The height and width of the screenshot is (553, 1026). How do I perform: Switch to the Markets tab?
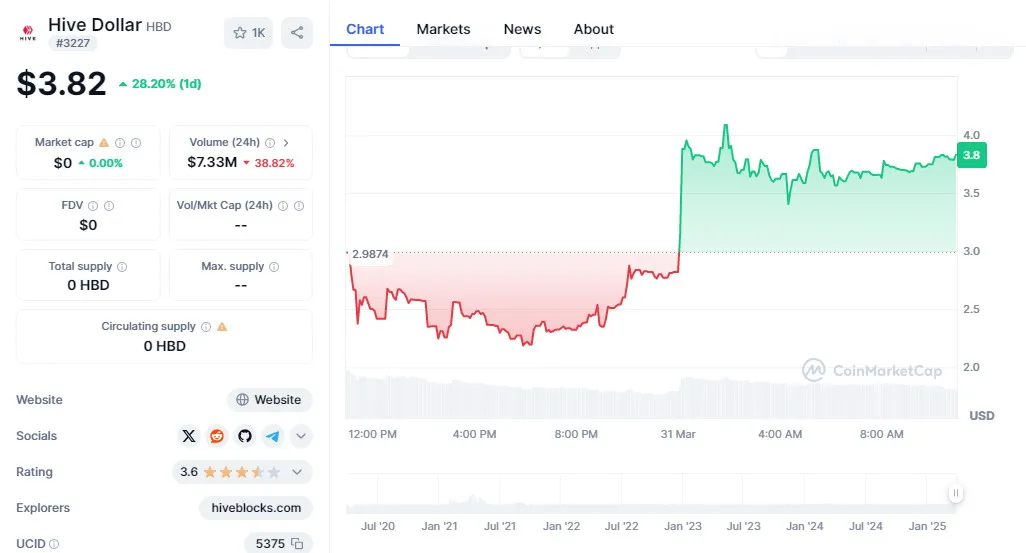[443, 29]
